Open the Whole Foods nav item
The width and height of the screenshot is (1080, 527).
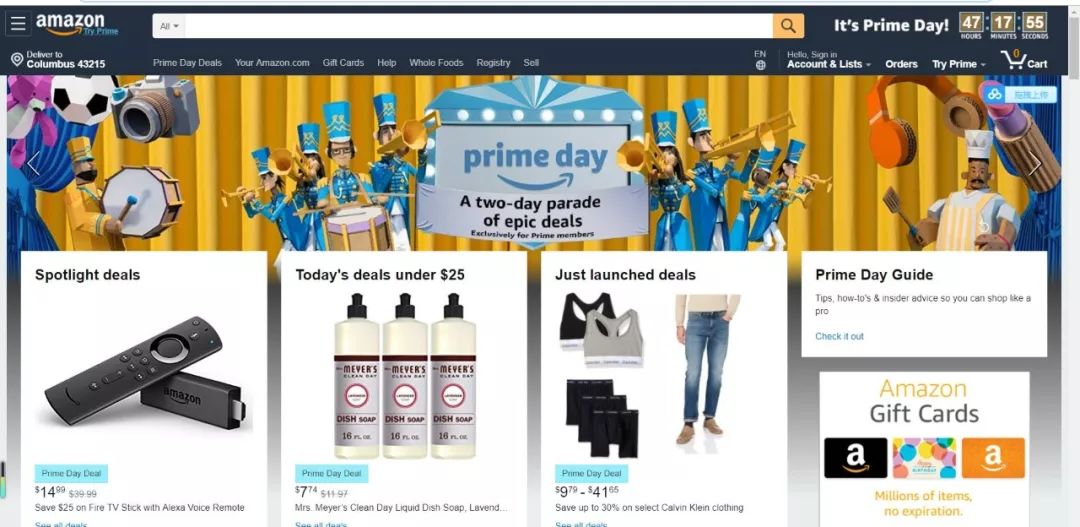pyautogui.click(x=436, y=63)
